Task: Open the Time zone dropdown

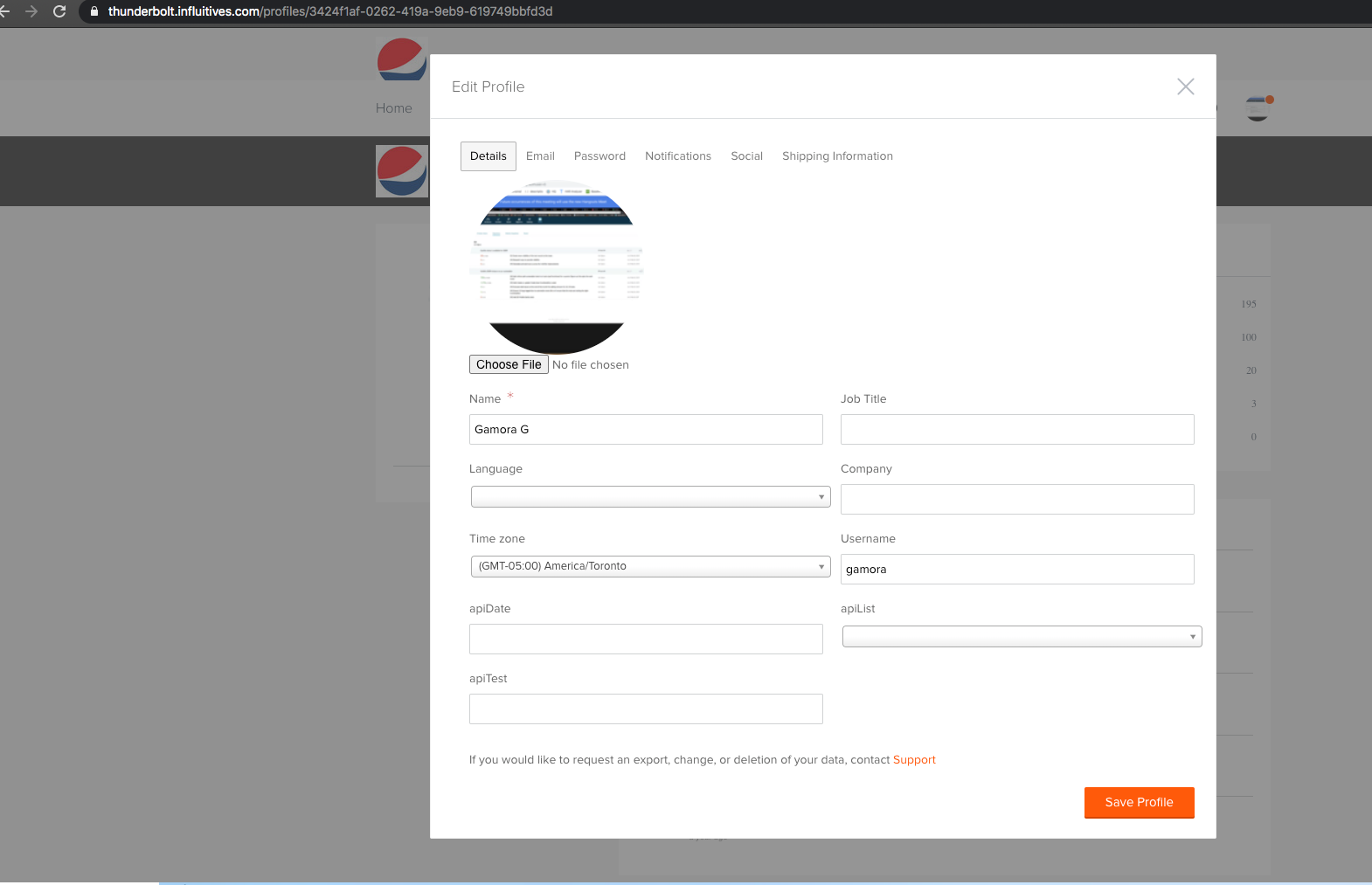Action: (650, 567)
